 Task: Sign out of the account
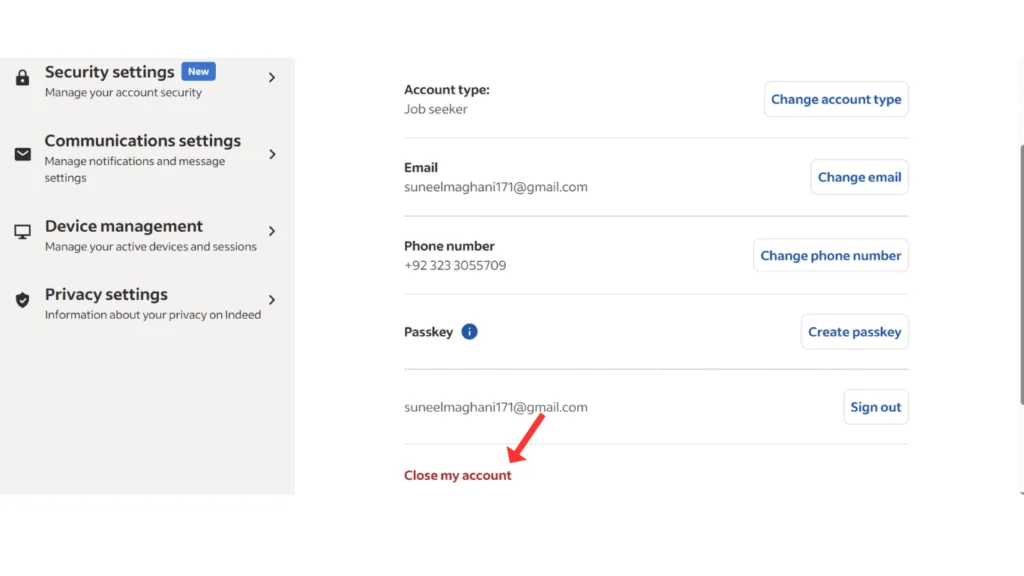coord(875,407)
